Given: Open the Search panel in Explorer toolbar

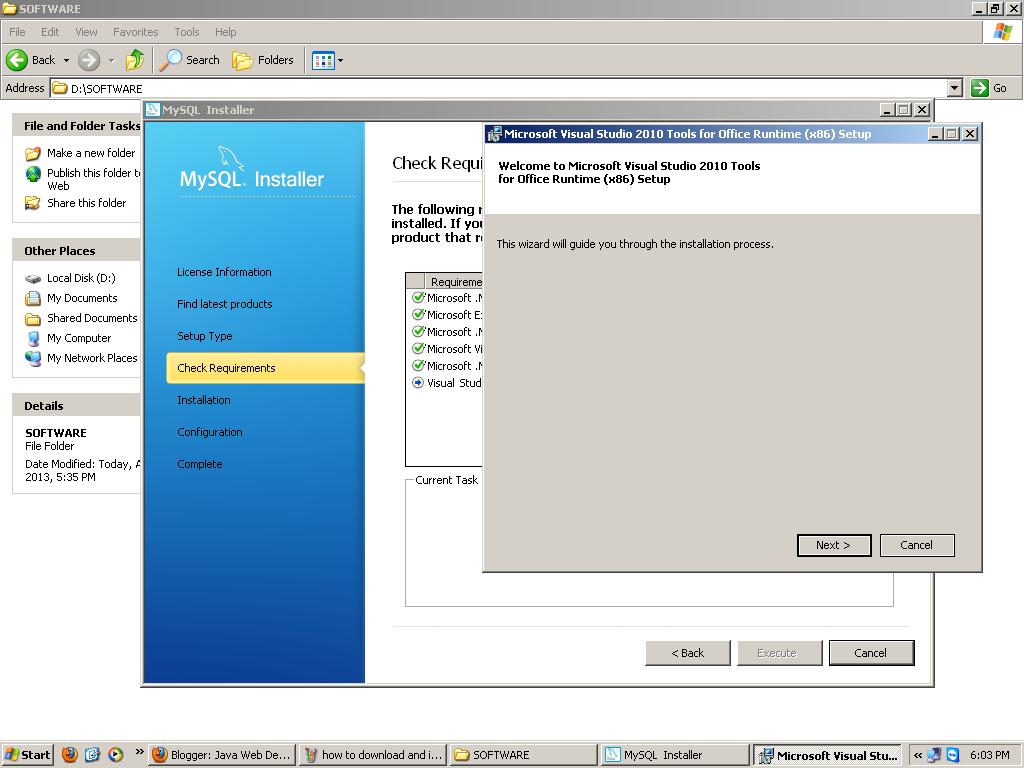Looking at the screenshot, I should coord(189,60).
